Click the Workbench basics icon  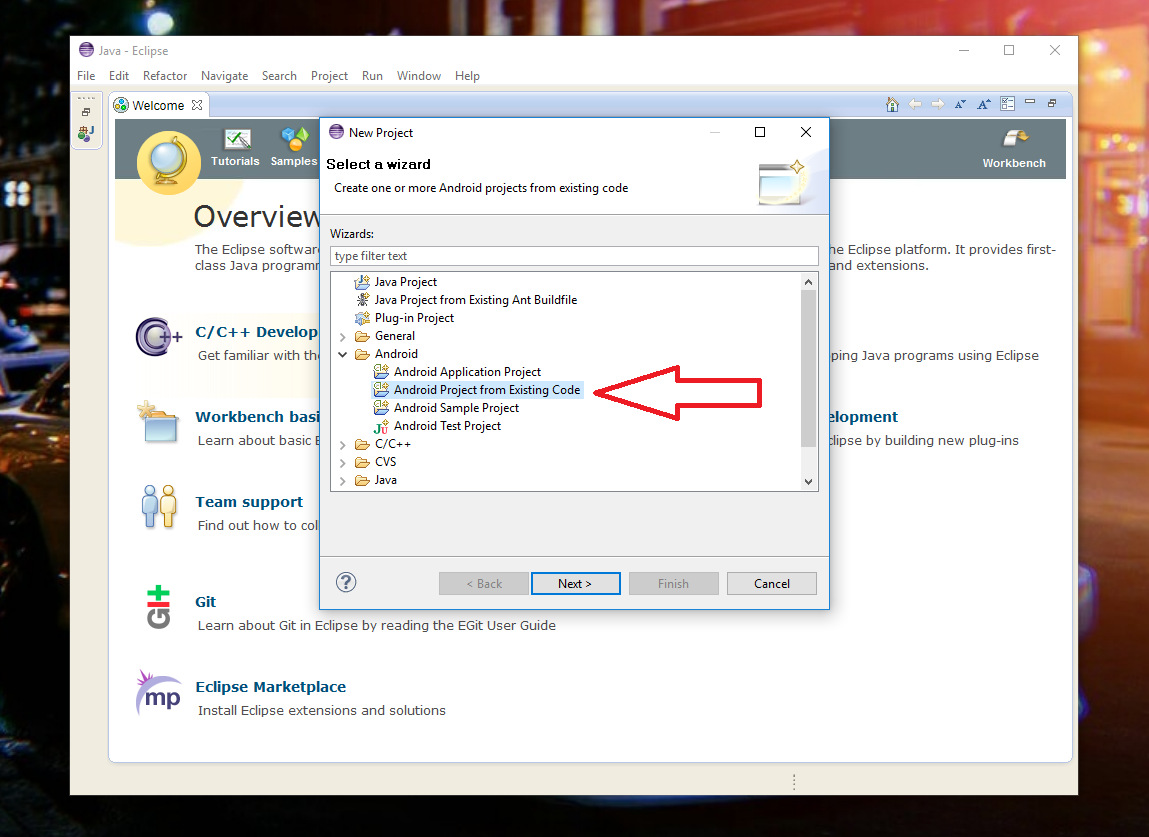(158, 423)
